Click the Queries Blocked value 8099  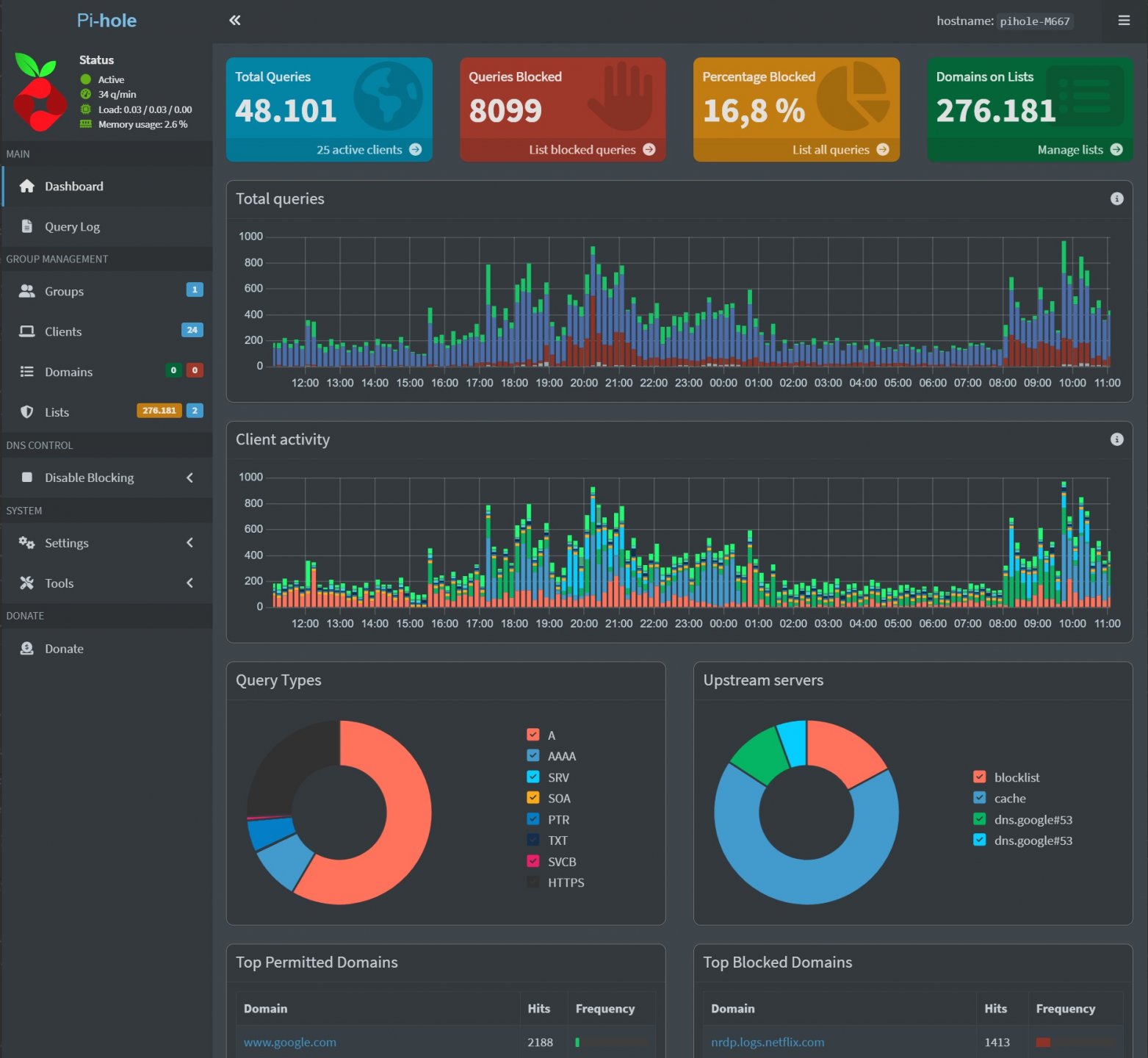point(505,111)
